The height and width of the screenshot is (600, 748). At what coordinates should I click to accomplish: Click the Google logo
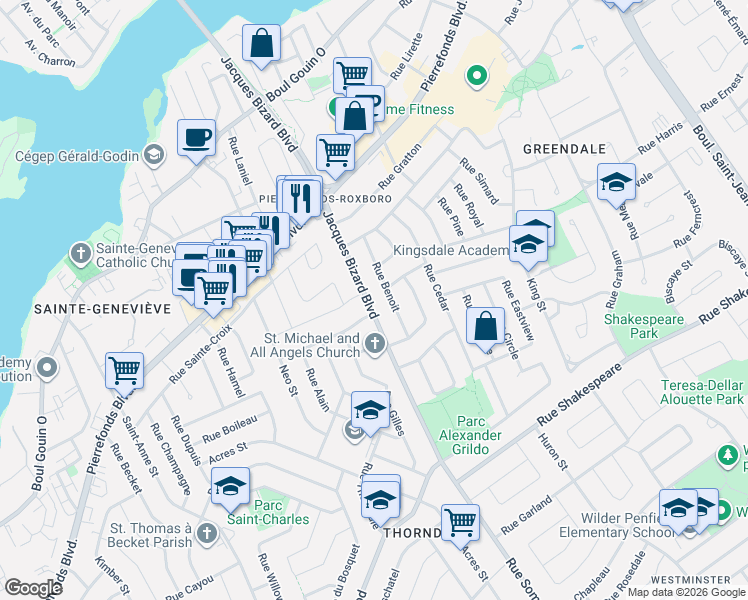(x=33, y=588)
